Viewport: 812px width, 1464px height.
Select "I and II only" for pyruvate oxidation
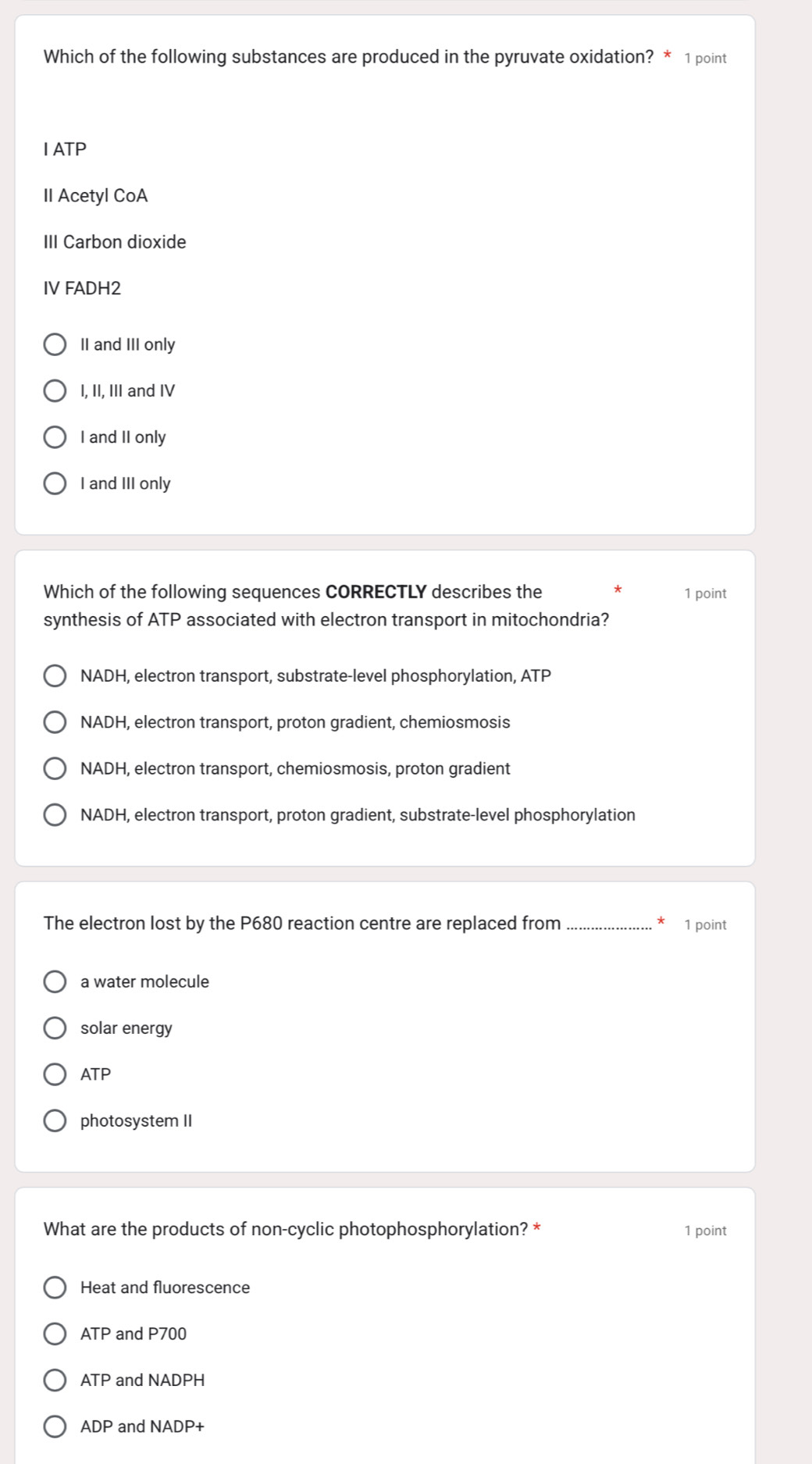click(55, 437)
